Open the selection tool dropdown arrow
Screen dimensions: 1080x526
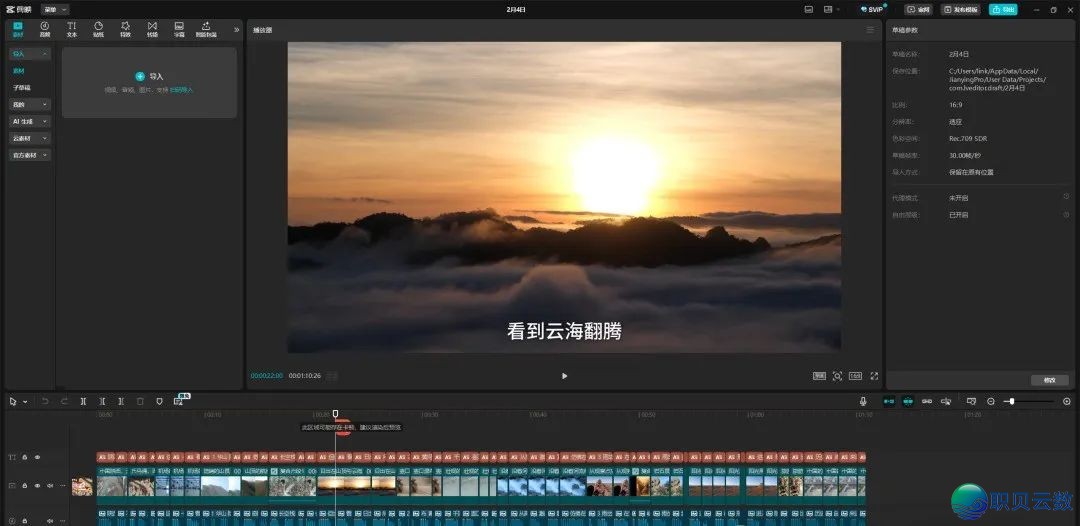tap(25, 401)
